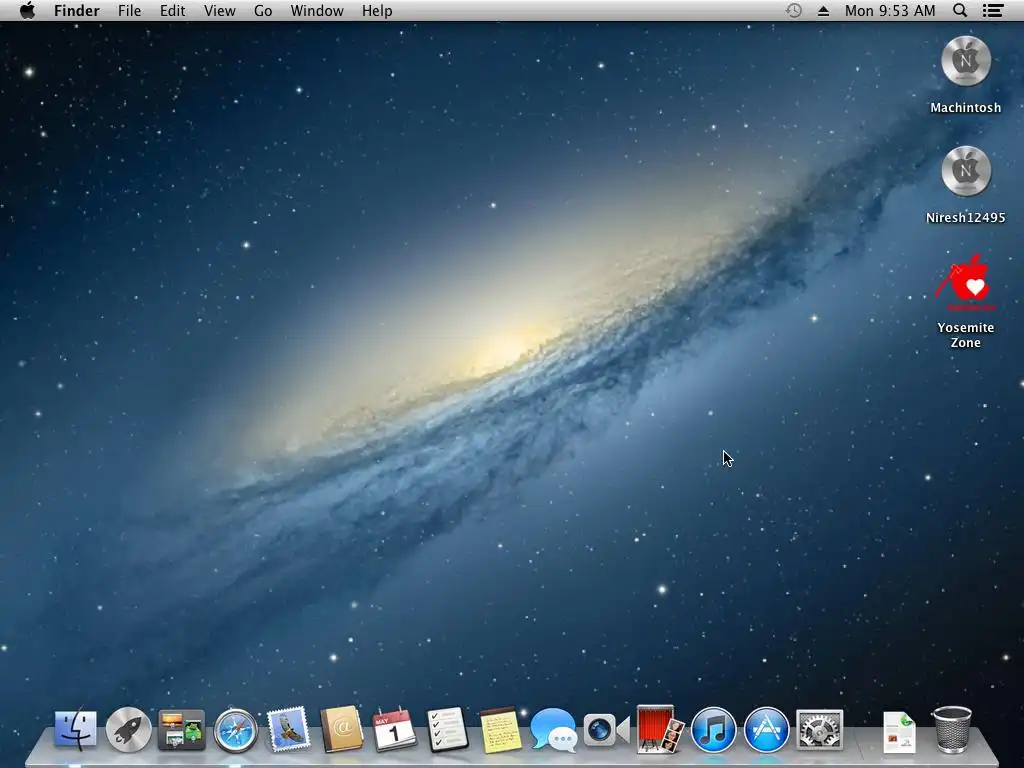Launch Launchpad rocket icon in Dock
Viewport: 1024px width, 768px height.
coord(128,729)
